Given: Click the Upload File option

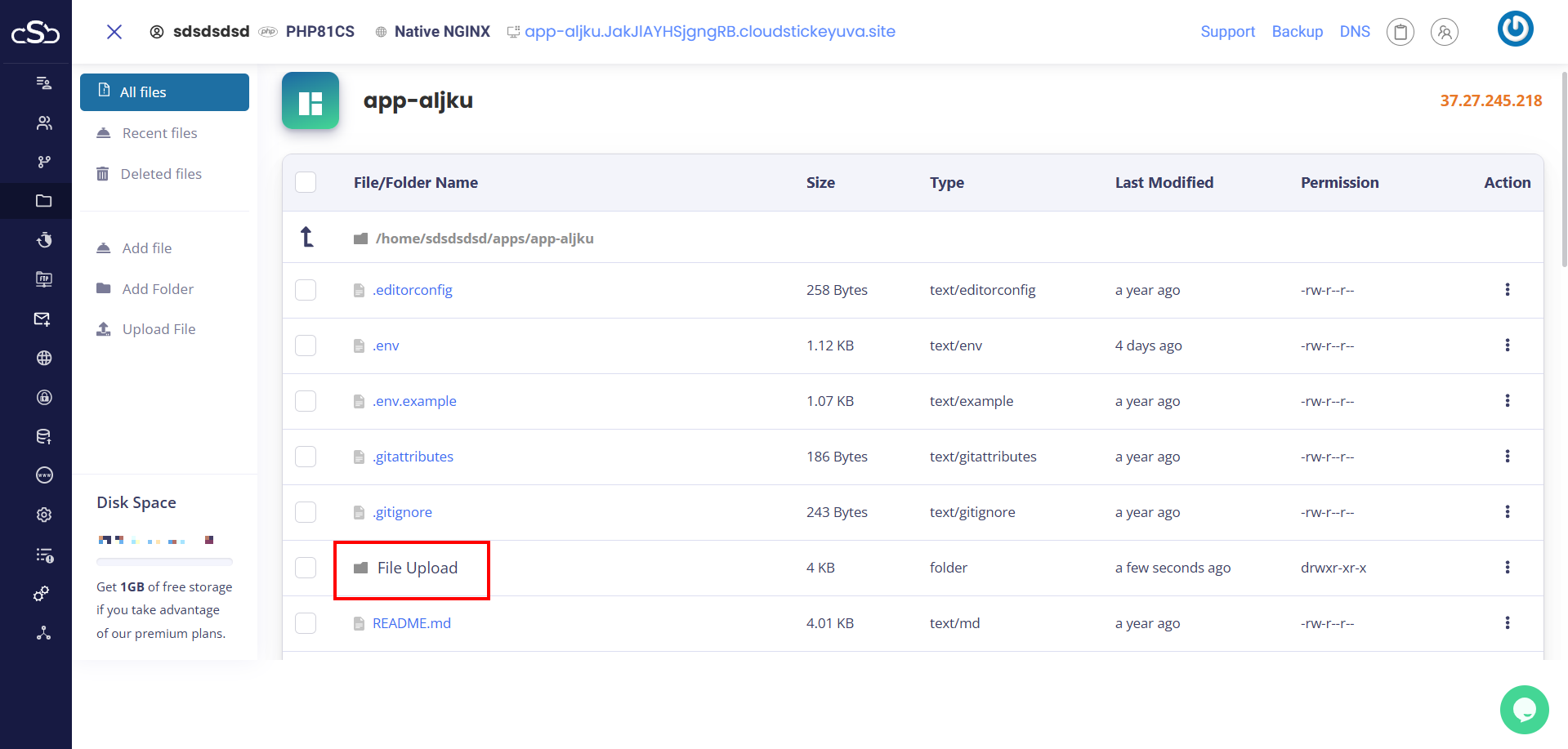Looking at the screenshot, I should click(x=159, y=329).
